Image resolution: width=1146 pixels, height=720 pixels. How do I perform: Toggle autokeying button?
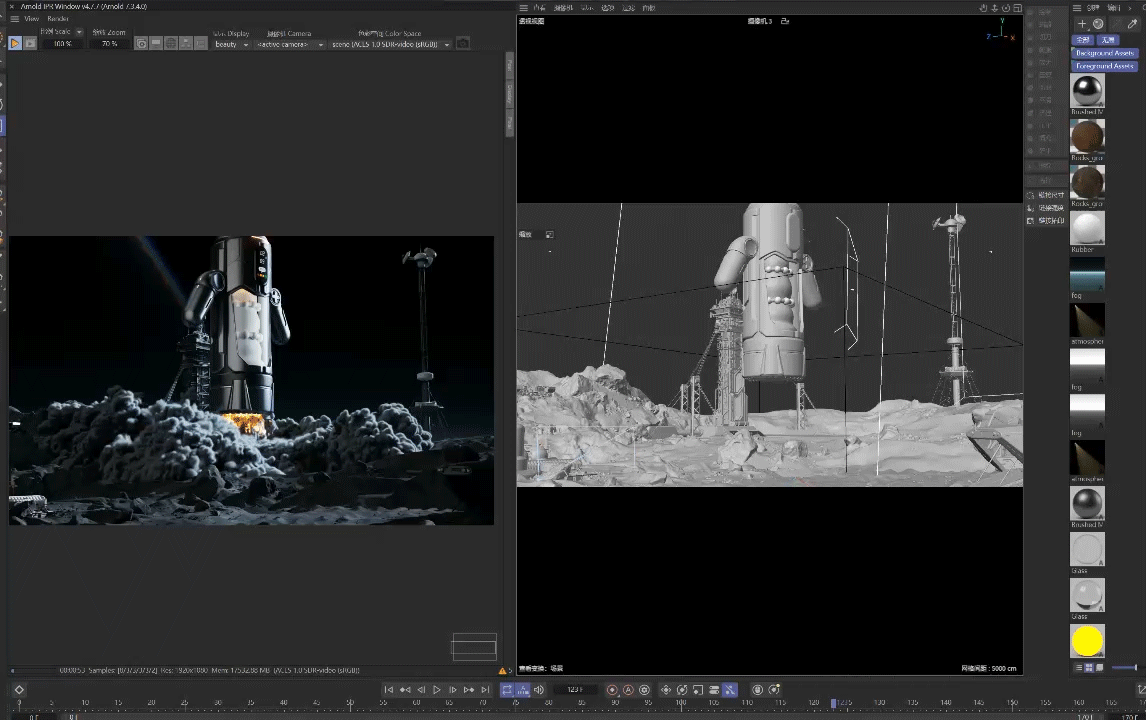click(629, 690)
